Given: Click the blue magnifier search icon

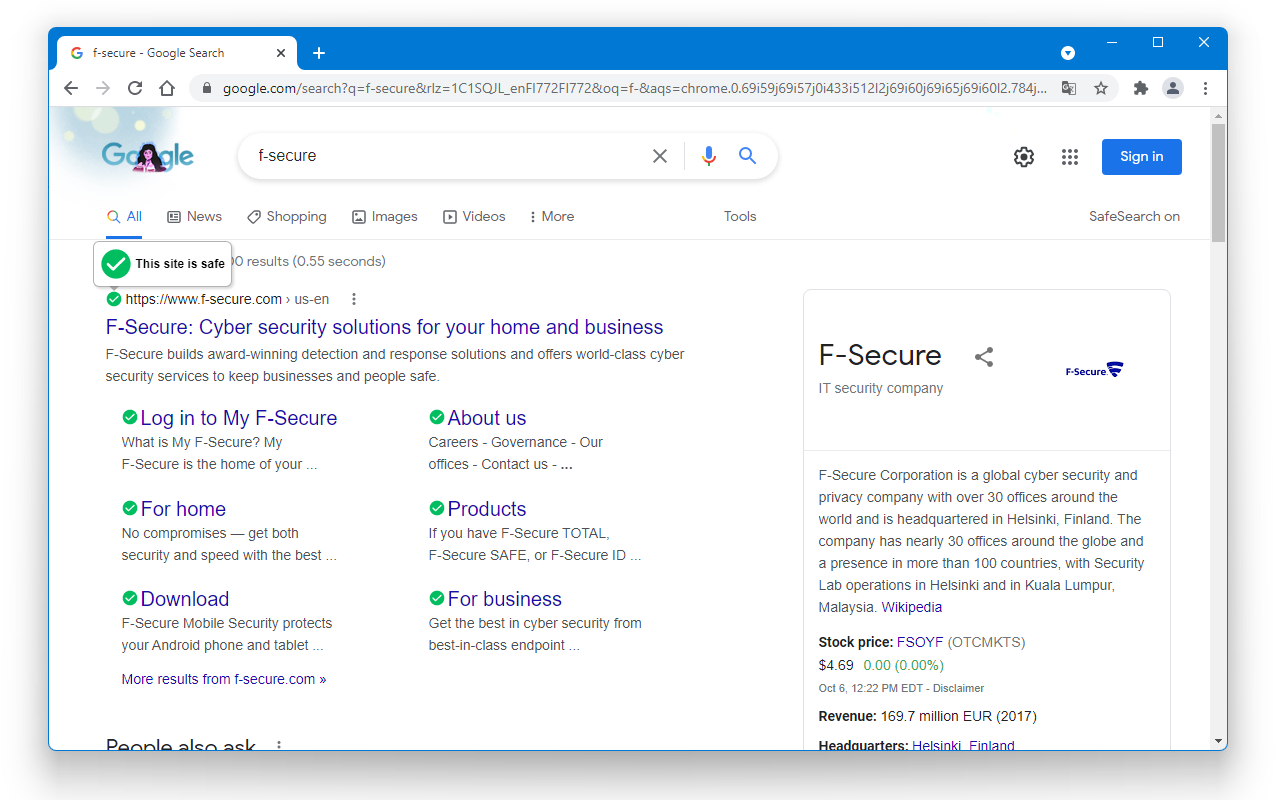Looking at the screenshot, I should 748,156.
